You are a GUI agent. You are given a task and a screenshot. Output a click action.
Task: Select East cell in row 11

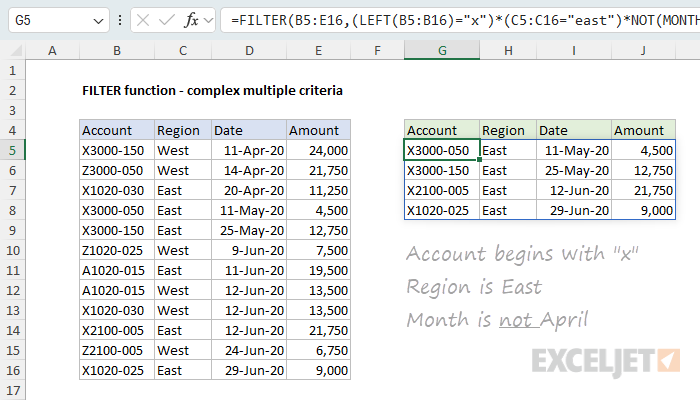pos(183,271)
